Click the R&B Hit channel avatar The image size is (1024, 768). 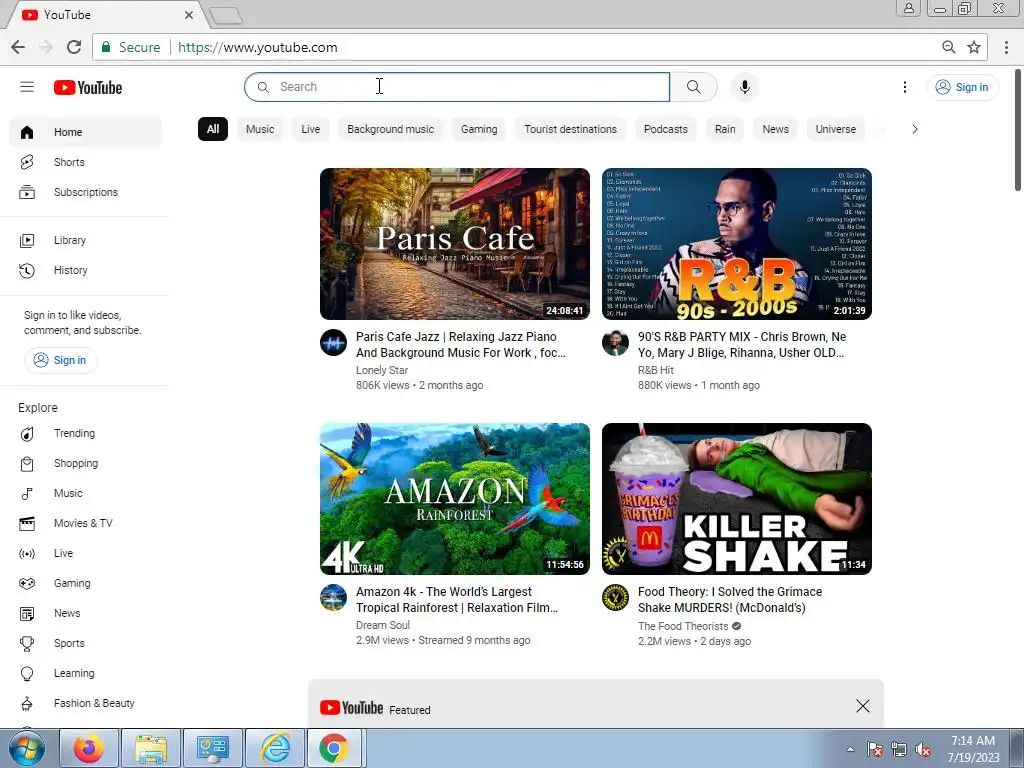pos(615,343)
